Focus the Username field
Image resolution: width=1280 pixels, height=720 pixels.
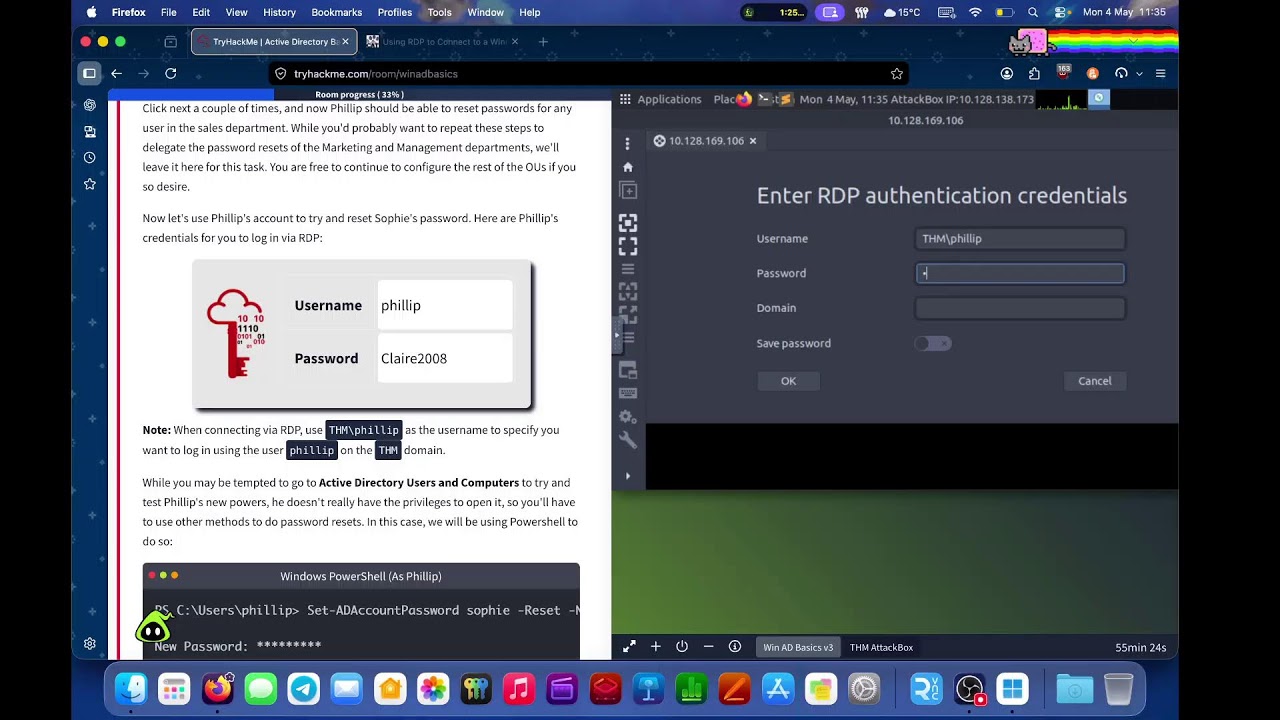click(x=1020, y=239)
